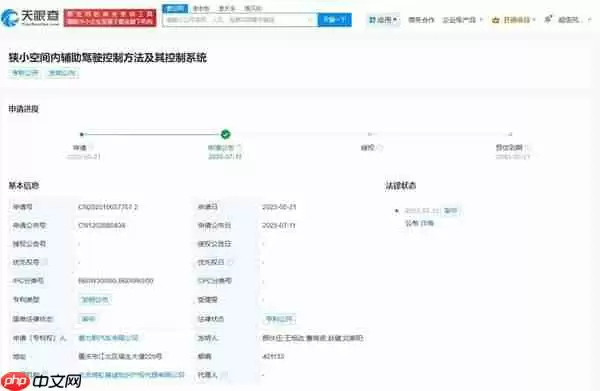The height and width of the screenshot is (391, 600).
Task: Expand the 开通会员 dropdown arrow
Action: pos(533,20)
